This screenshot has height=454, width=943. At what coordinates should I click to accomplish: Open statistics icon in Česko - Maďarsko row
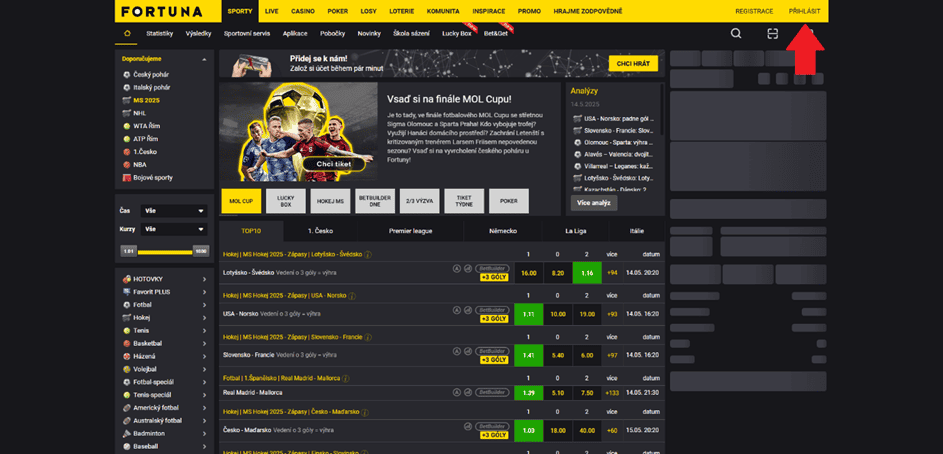coord(468,426)
